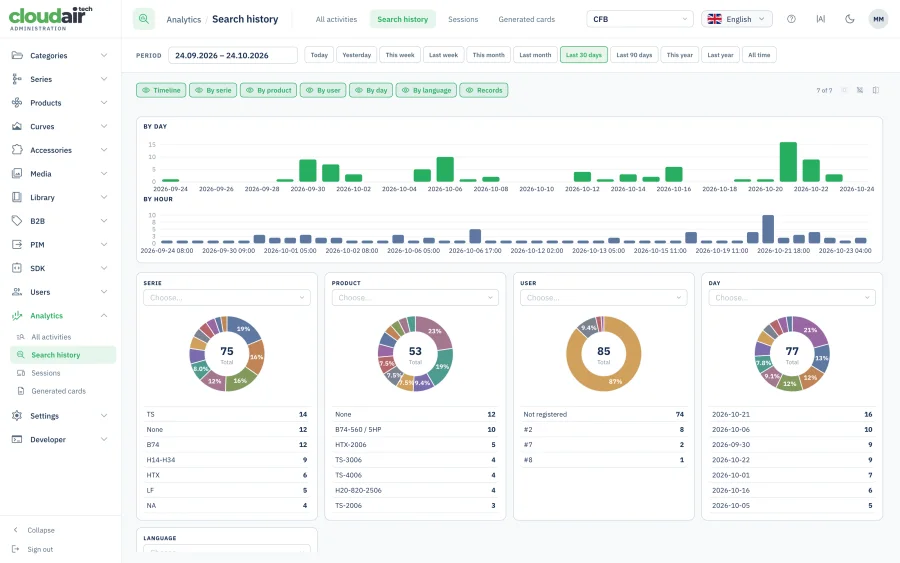Toggle By serie widget visibility
This screenshot has width=900, height=563.
(213, 90)
